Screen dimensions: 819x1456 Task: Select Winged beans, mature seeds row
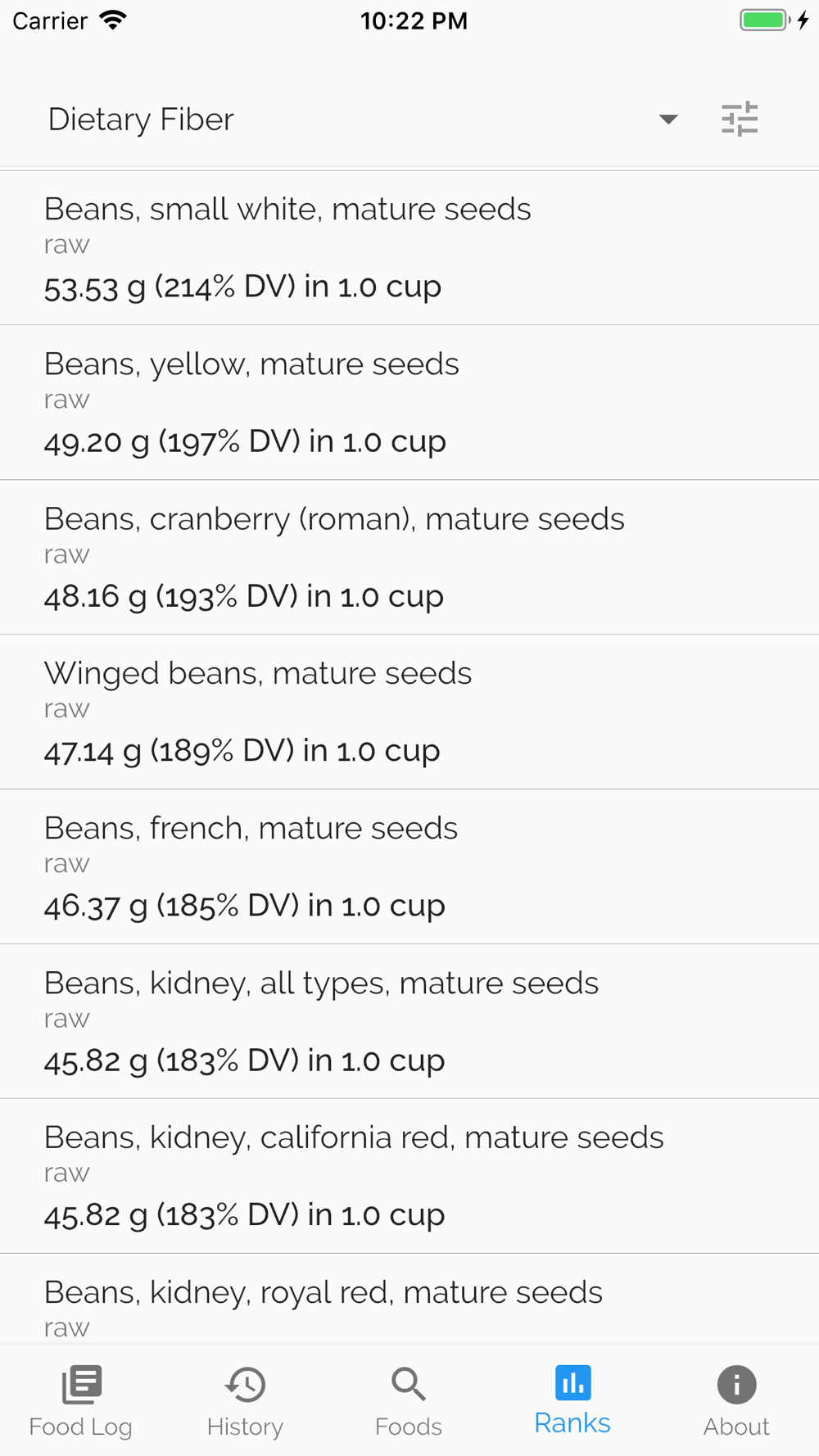tap(409, 712)
